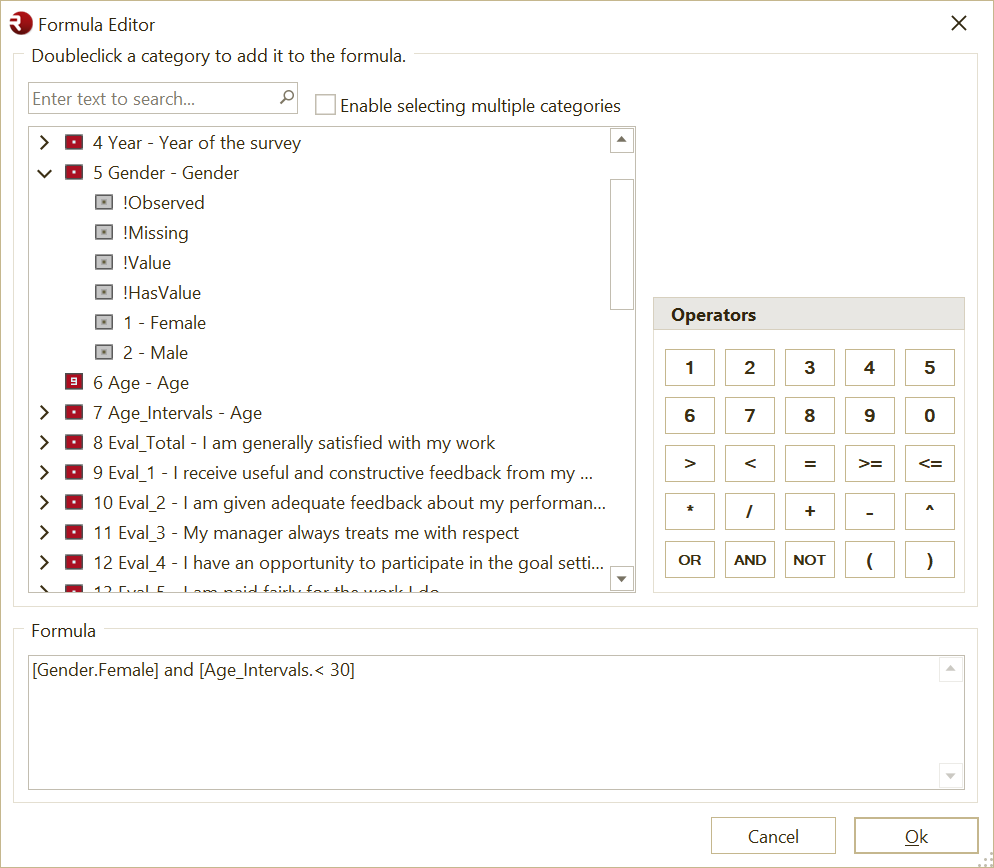Viewport: 994px width, 868px height.
Task: Collapse the 5 Gender - Gender node
Action: click(x=43, y=172)
